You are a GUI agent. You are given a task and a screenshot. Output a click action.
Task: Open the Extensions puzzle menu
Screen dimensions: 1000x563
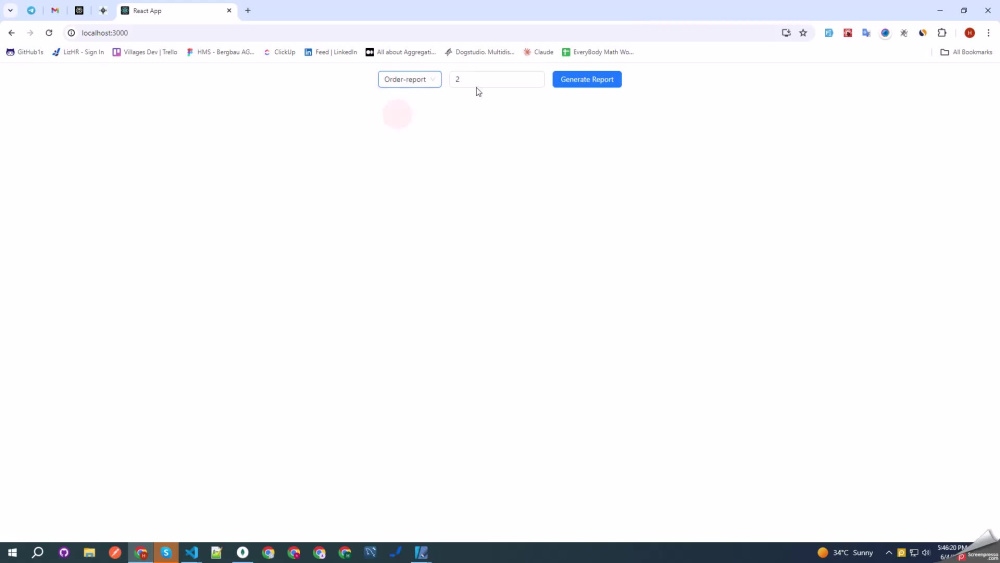(942, 33)
